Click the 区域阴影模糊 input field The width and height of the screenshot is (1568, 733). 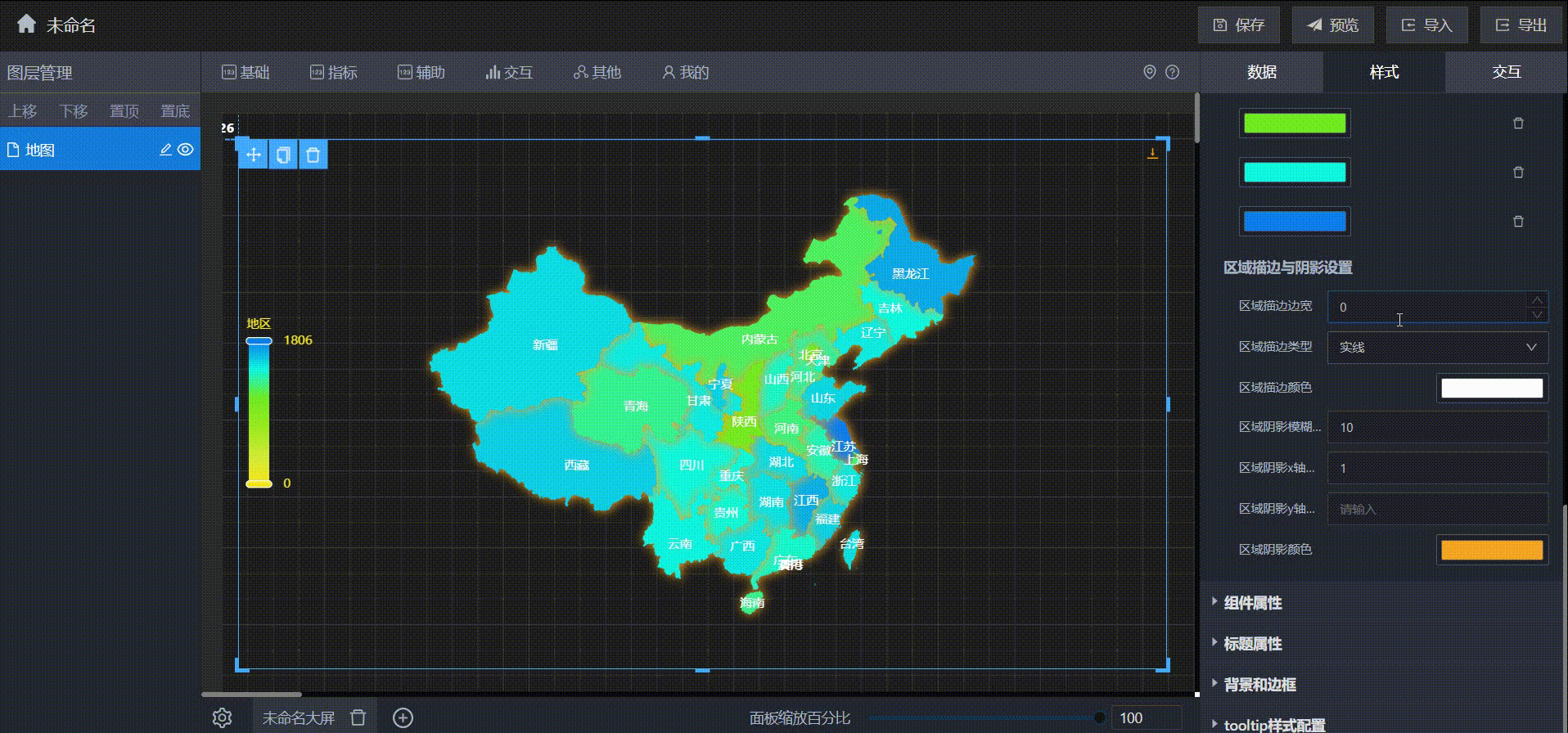[x=1438, y=428]
